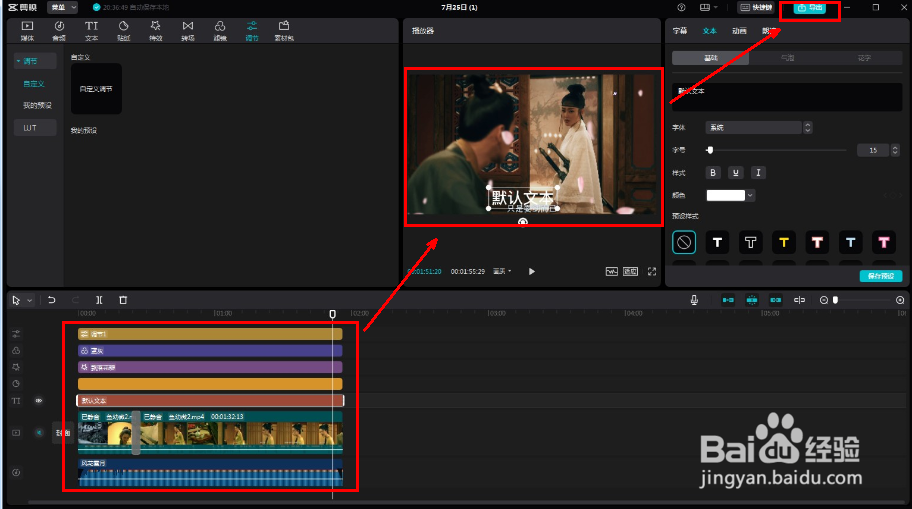This screenshot has width=912, height=509.
Task: Open the Audio (音频) panel tab
Action: tap(59, 30)
